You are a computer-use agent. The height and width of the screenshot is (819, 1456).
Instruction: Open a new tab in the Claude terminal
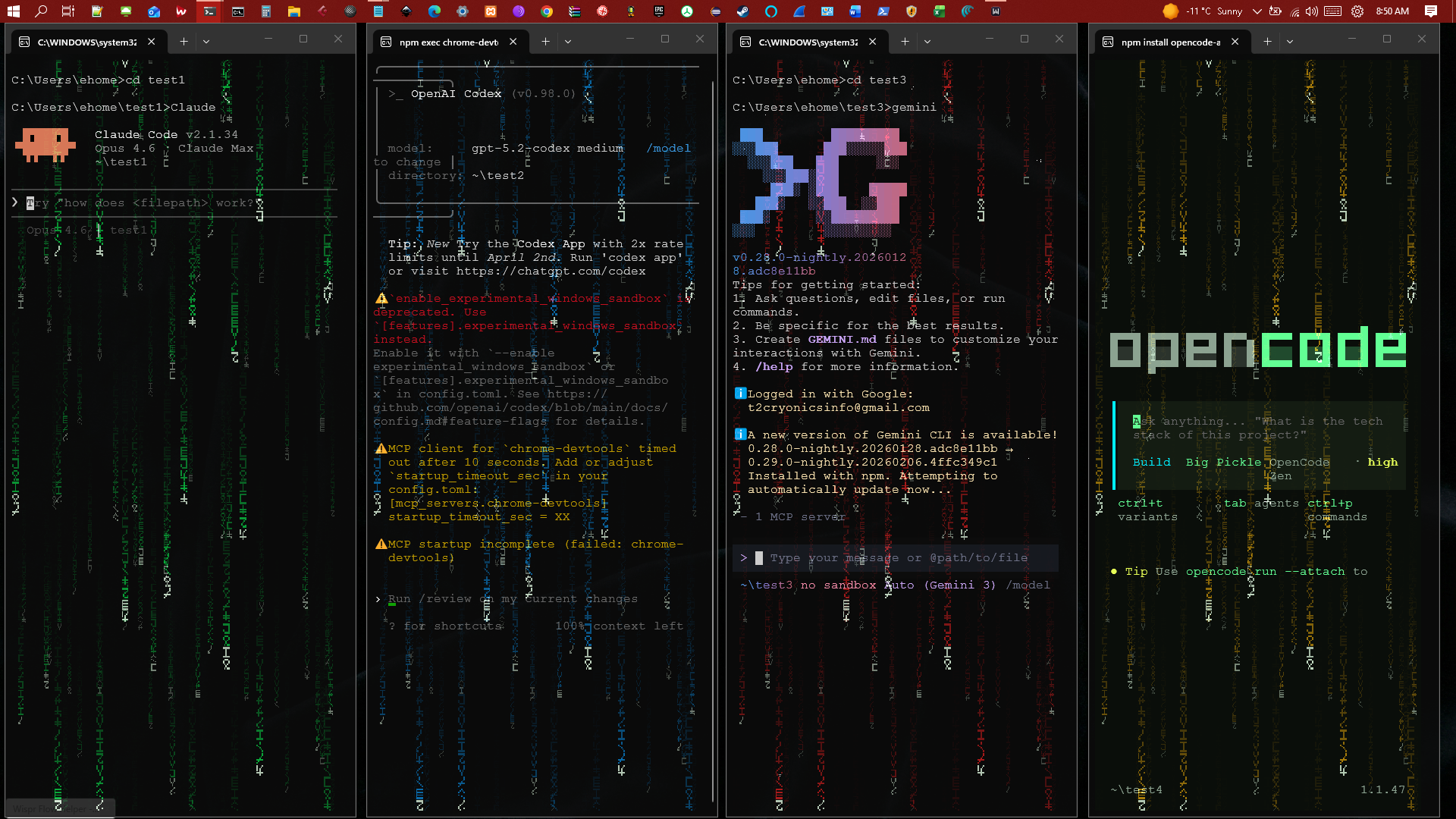click(184, 42)
